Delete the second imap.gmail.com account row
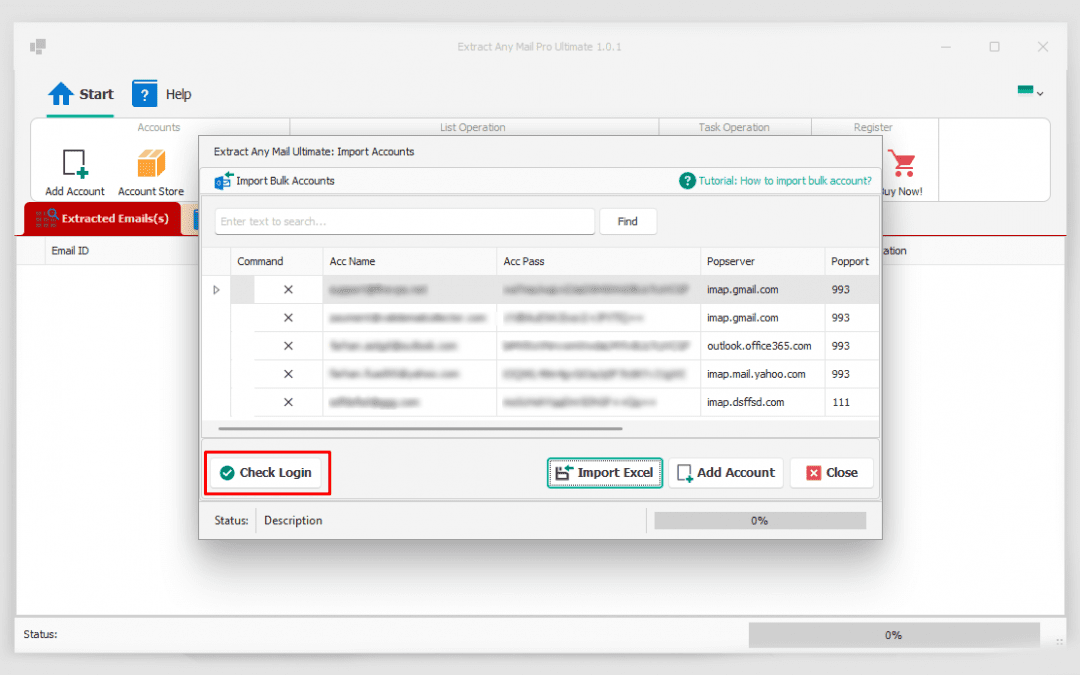The width and height of the screenshot is (1080, 675). 289,318
